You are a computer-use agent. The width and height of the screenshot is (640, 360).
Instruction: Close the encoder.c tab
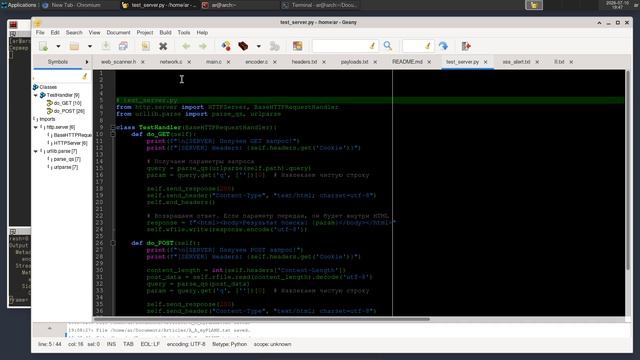point(275,62)
